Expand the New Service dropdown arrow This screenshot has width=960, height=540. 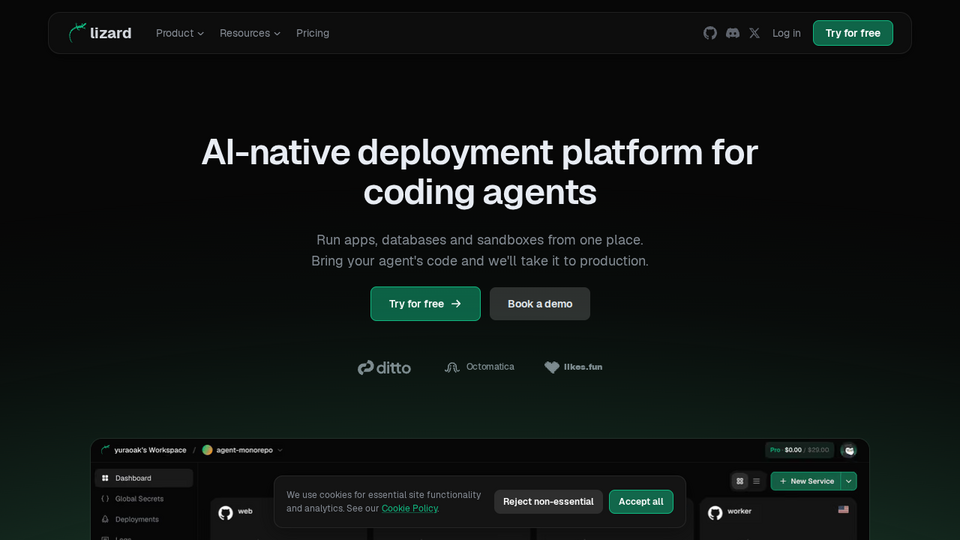tap(849, 481)
